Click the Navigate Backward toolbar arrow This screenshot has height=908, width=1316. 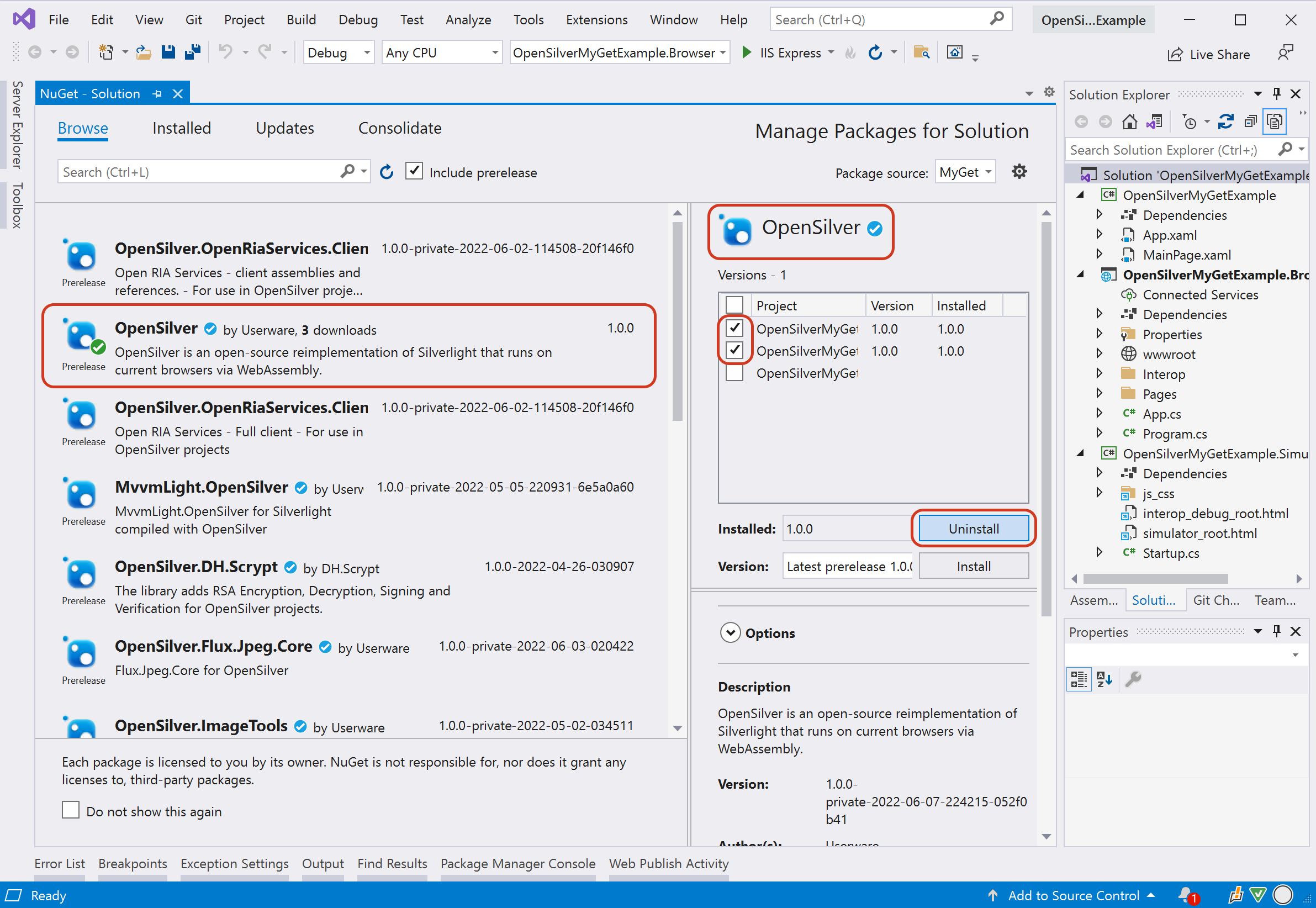[35, 52]
